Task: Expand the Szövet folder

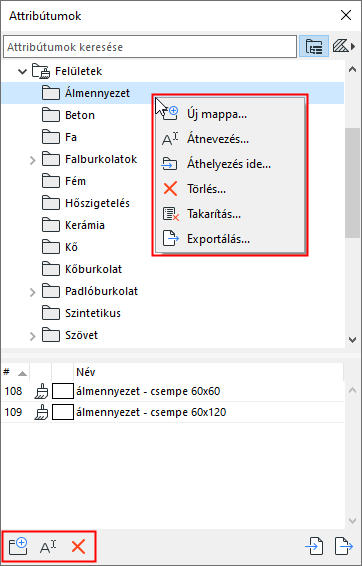Action: click(32, 336)
